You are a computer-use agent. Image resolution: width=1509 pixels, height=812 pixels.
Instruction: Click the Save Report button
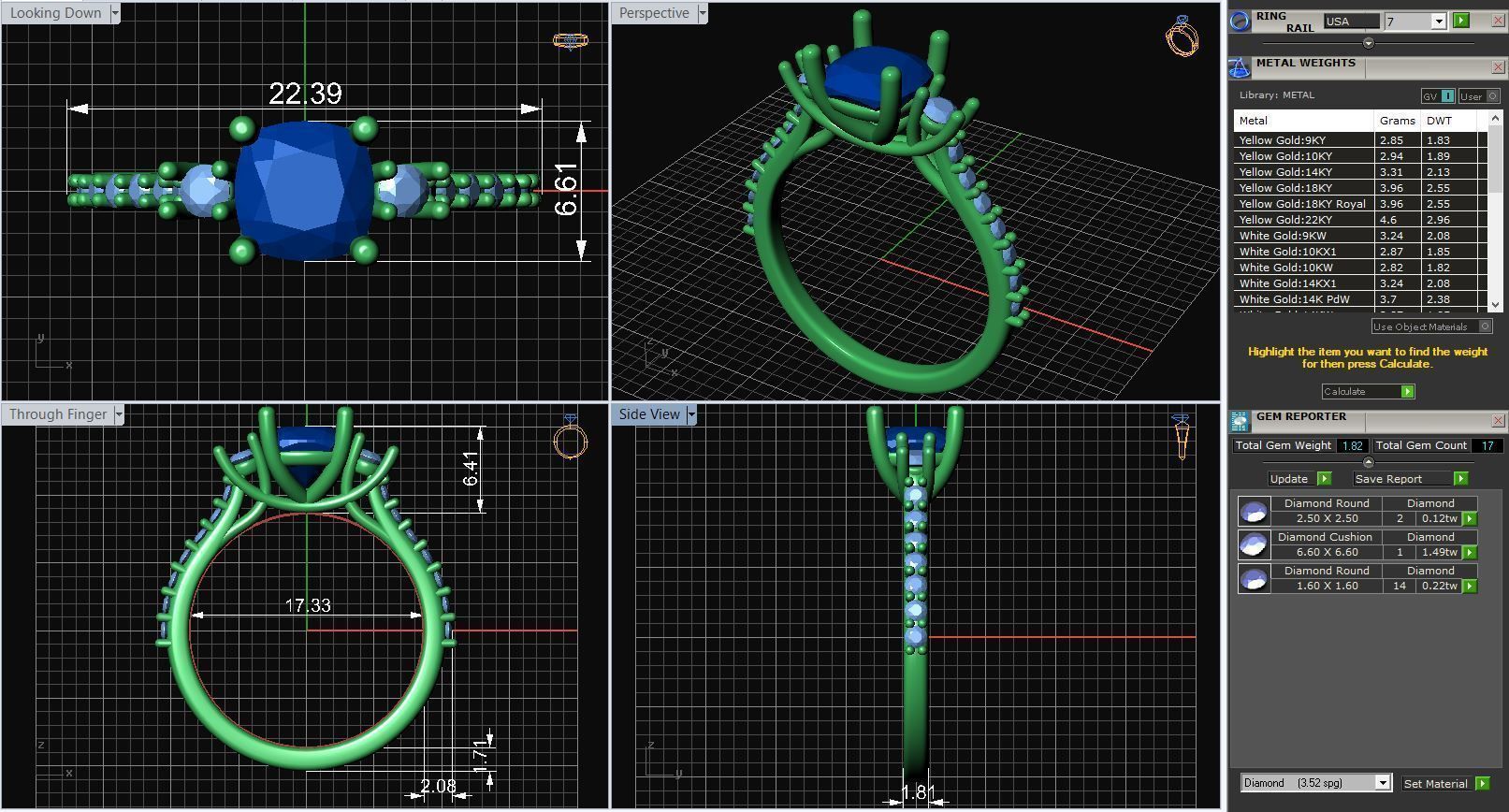pyautogui.click(x=1402, y=478)
